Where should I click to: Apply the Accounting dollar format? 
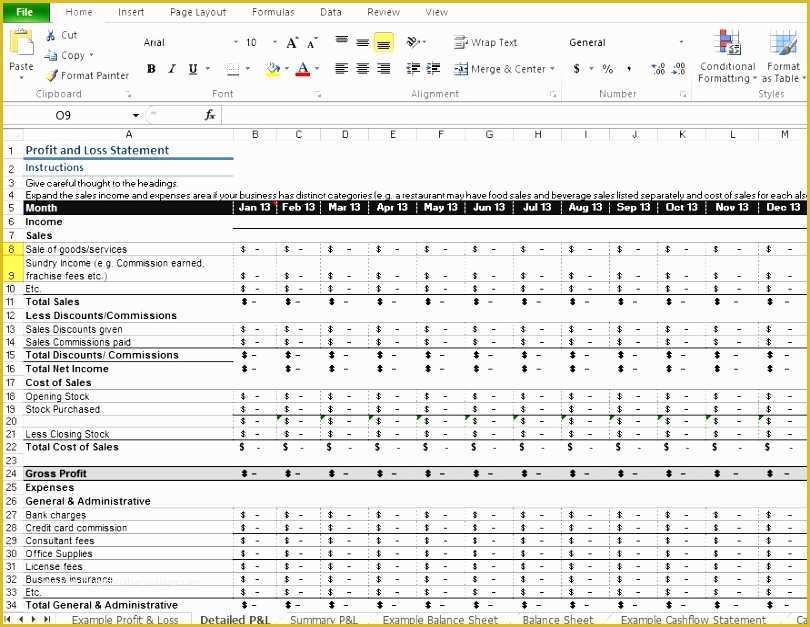pos(577,68)
